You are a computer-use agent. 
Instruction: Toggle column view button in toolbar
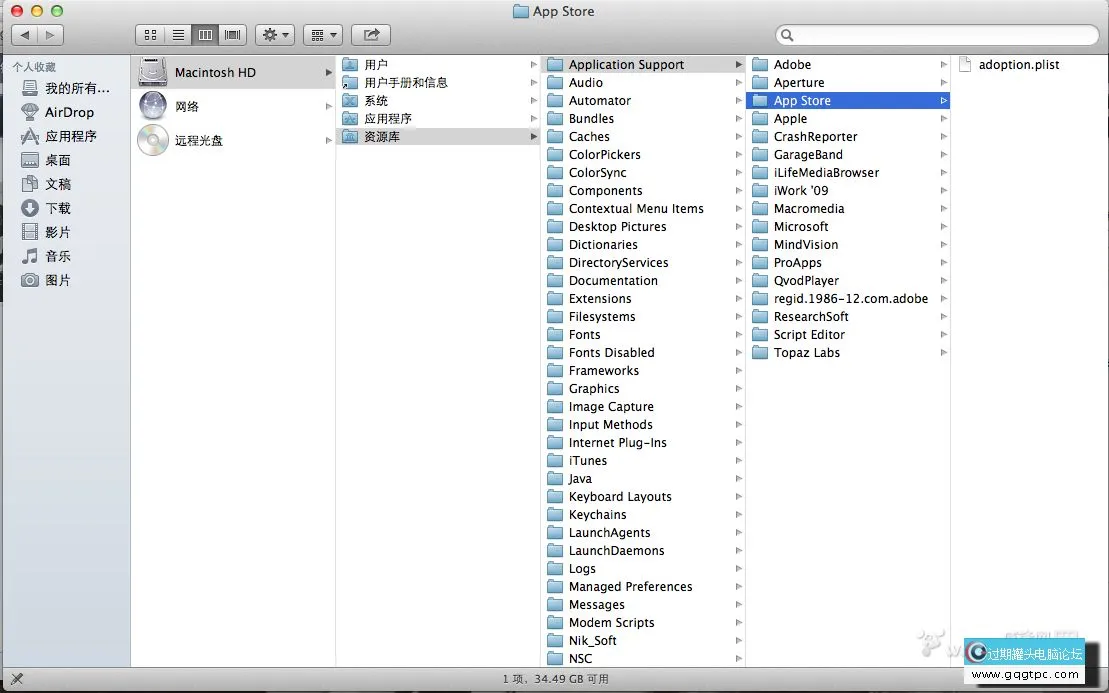[205, 35]
